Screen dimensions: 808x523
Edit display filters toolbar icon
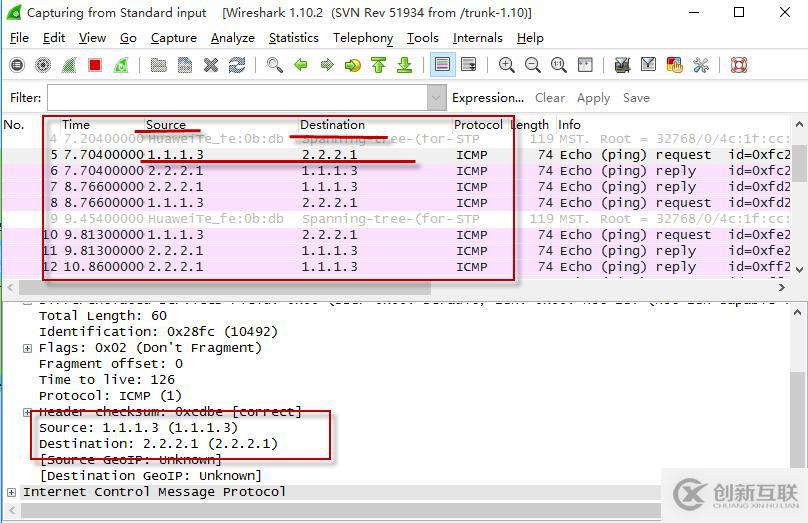[x=648, y=65]
